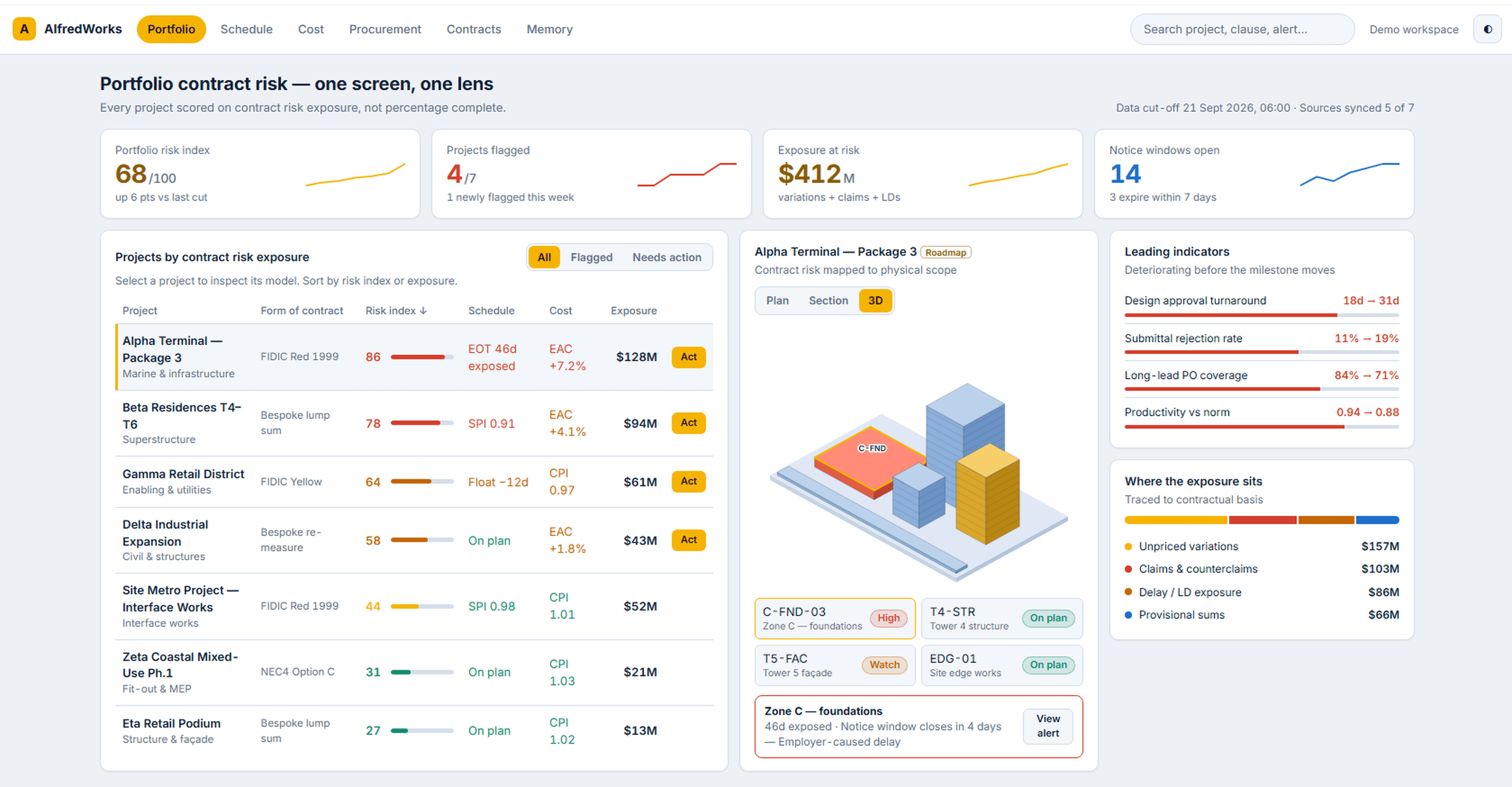1512x787 pixels.
Task: Click the Exposure column header
Action: (x=634, y=311)
